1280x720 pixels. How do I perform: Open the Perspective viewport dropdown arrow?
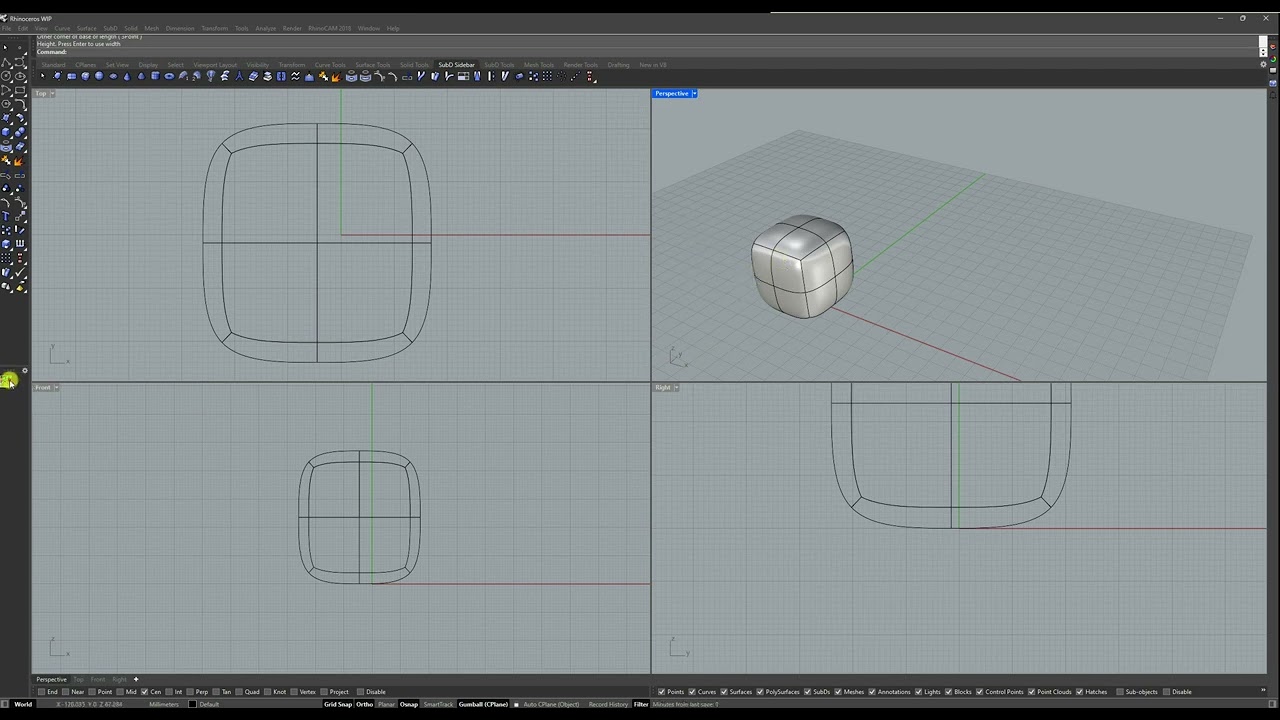(694, 93)
